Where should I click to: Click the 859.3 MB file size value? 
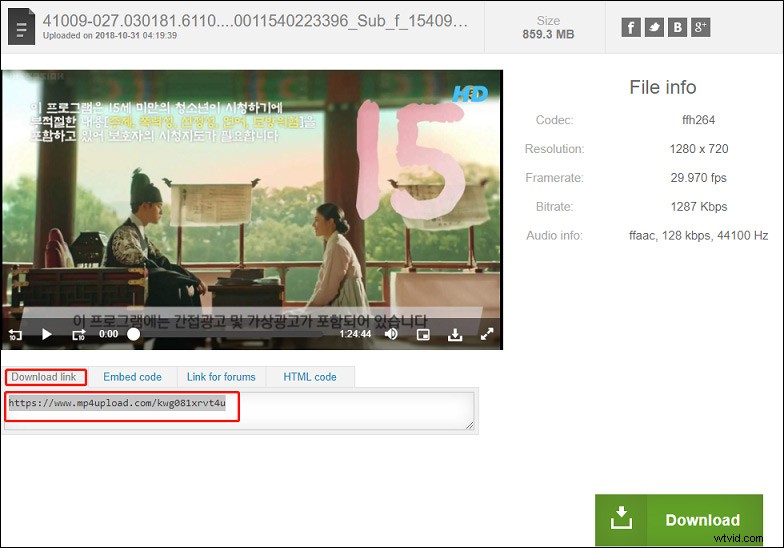coord(548,34)
